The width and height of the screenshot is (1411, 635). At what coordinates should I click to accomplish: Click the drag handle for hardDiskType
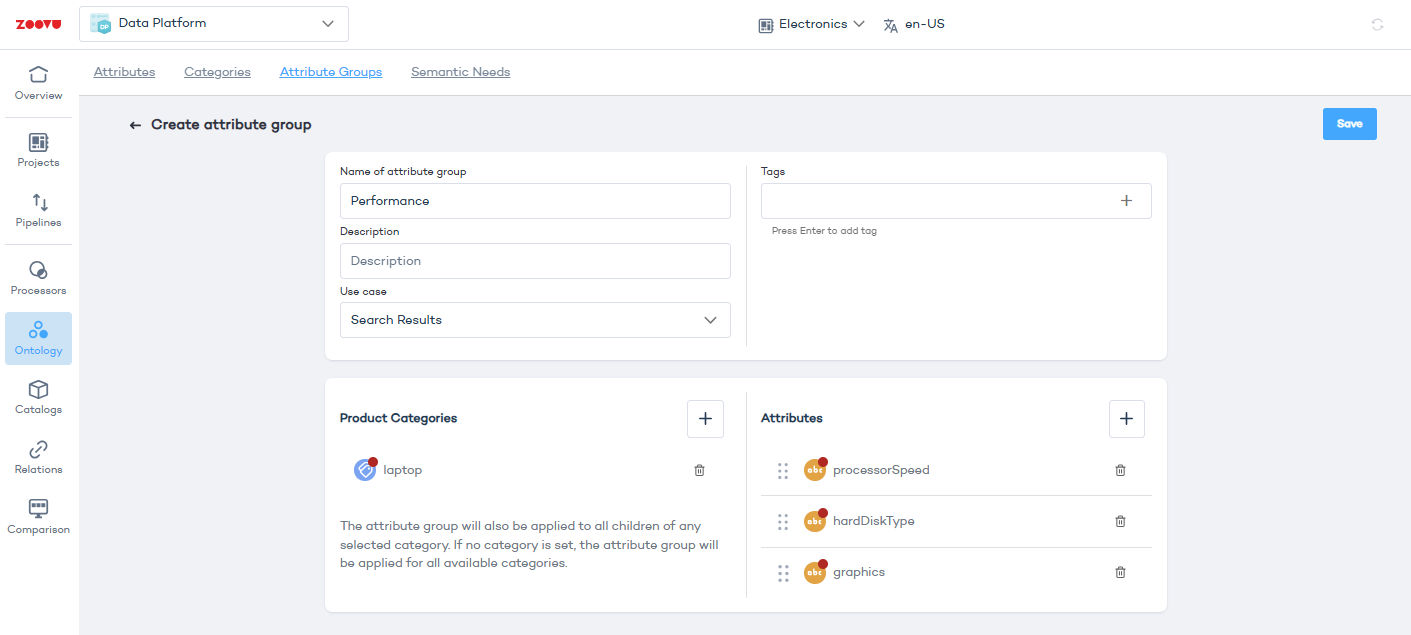(783, 521)
